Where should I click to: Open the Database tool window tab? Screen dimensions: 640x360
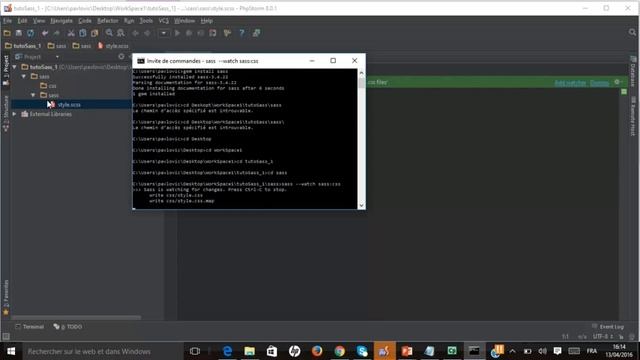click(633, 72)
